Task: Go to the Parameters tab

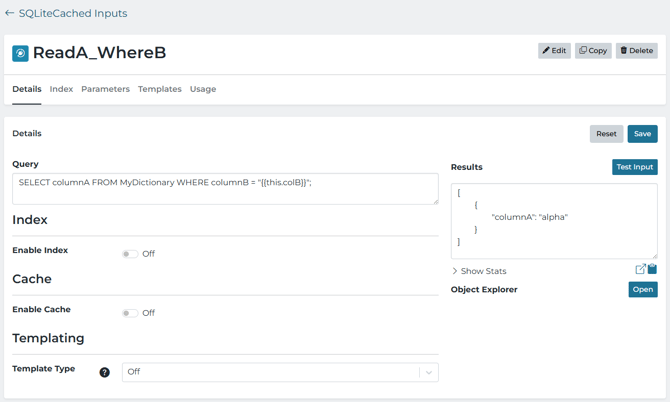Action: (105, 89)
